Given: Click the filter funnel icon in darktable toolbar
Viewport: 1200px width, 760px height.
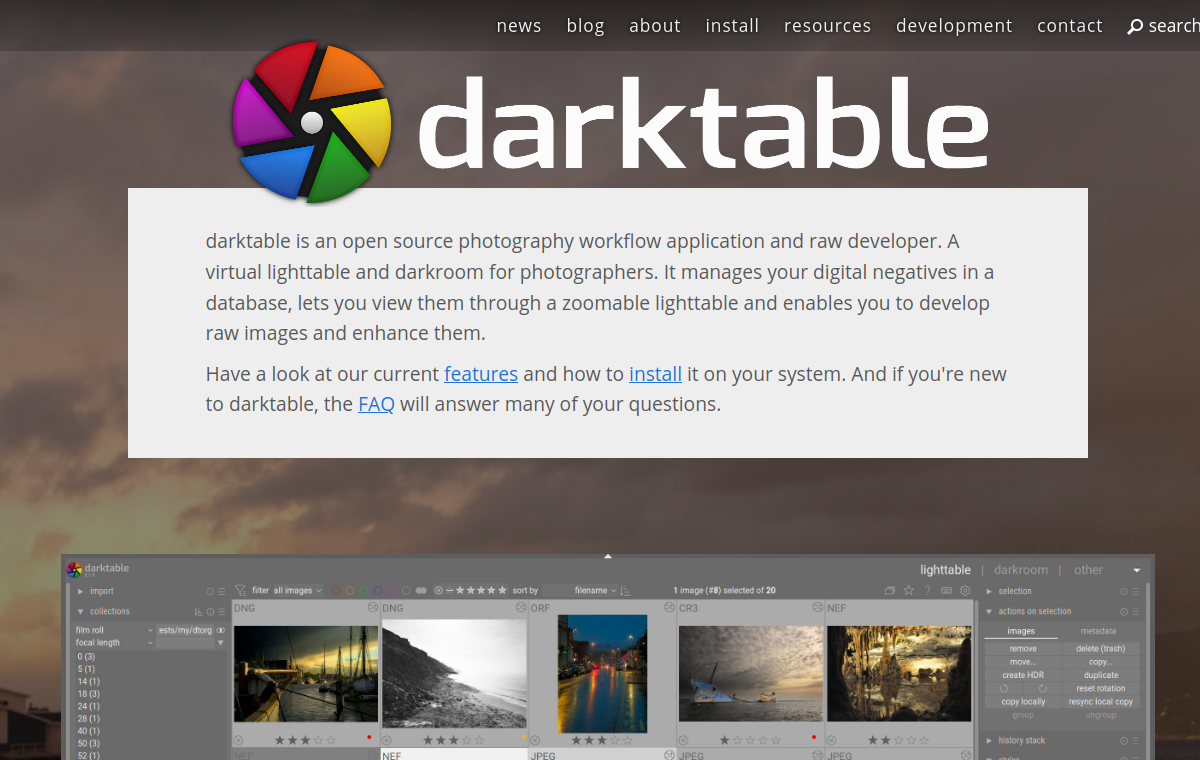Looking at the screenshot, I should coord(240,591).
